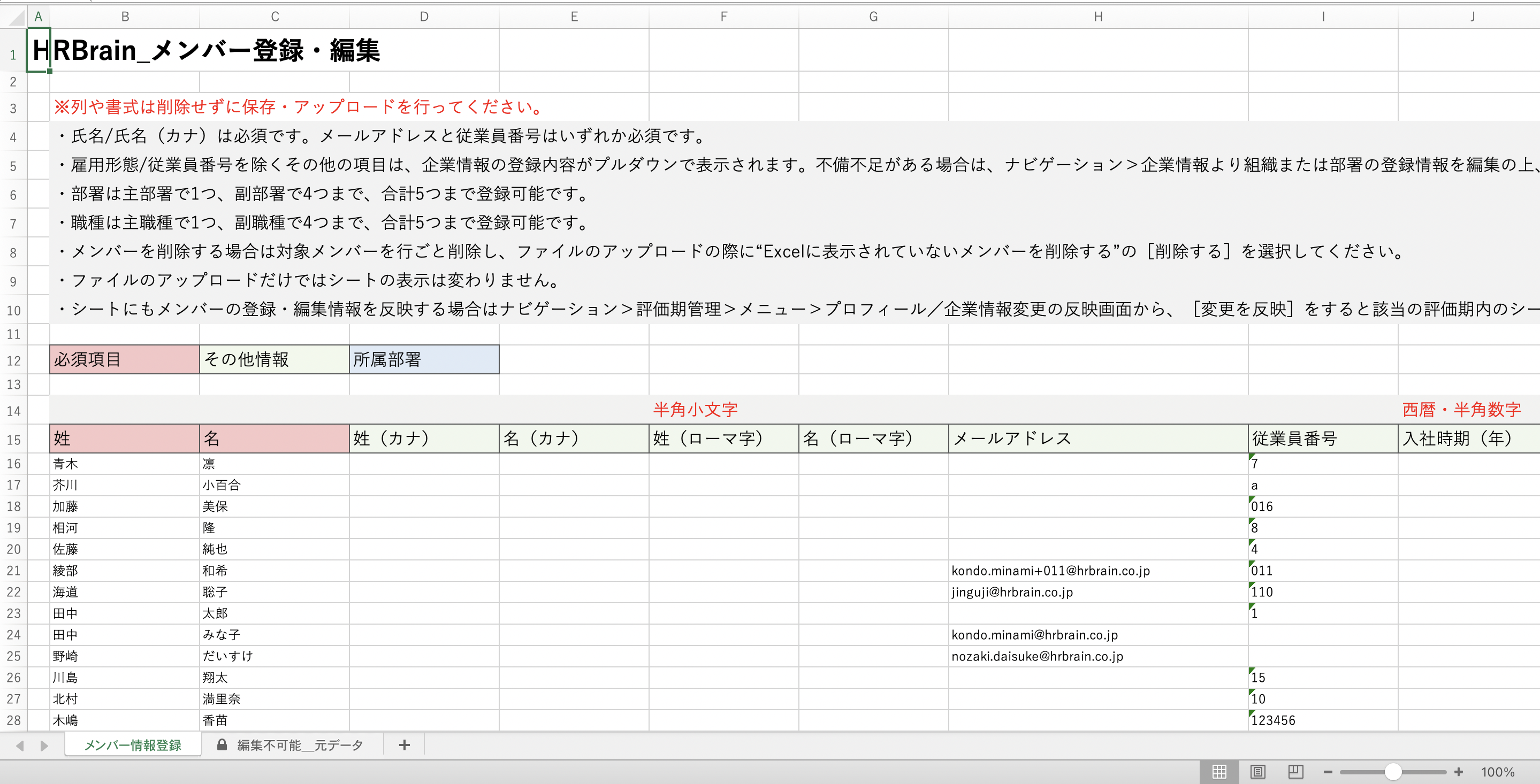Viewport: 1540px width, 784px height.
Task: Select row 1 header
Action: [13, 50]
